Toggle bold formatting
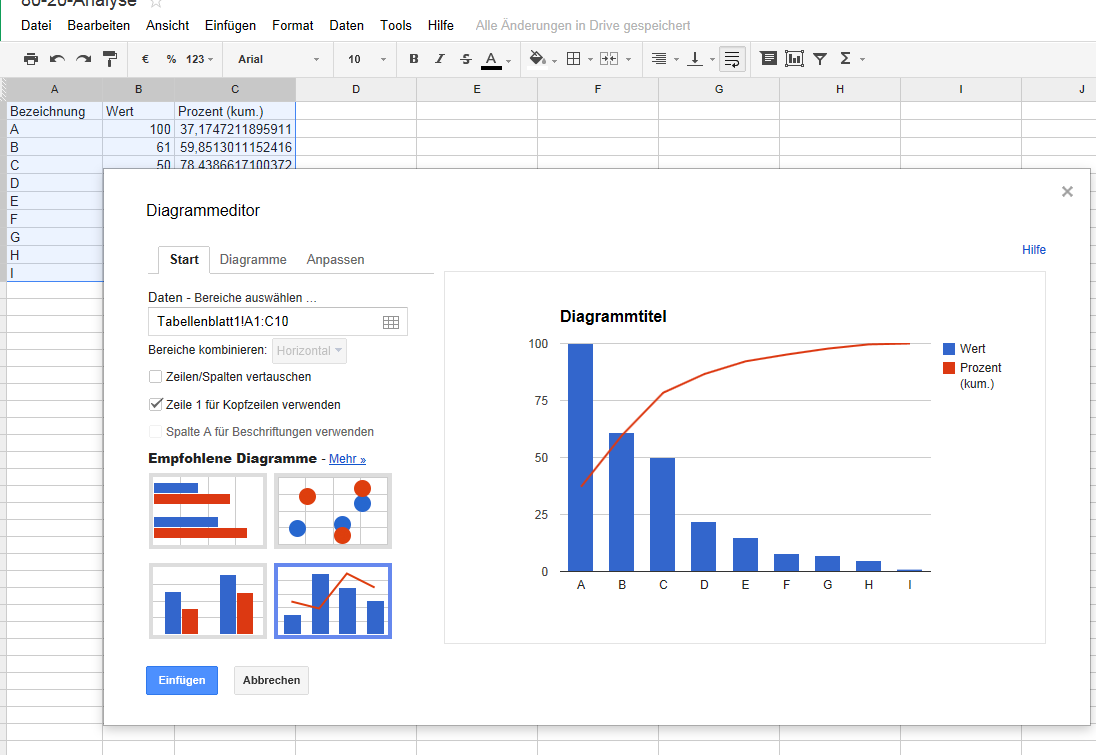Image resolution: width=1096 pixels, height=755 pixels. (414, 59)
